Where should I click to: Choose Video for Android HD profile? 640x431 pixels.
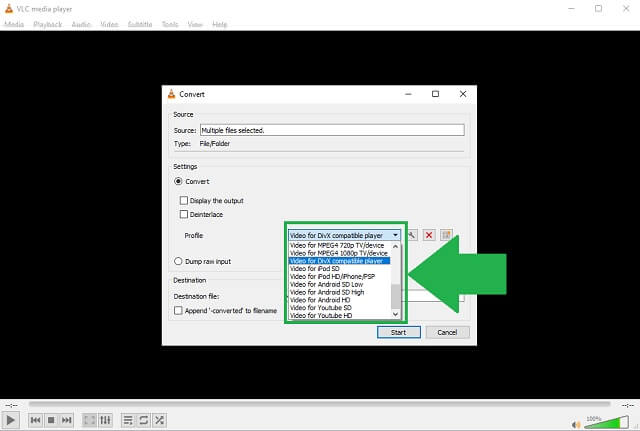[x=340, y=300]
